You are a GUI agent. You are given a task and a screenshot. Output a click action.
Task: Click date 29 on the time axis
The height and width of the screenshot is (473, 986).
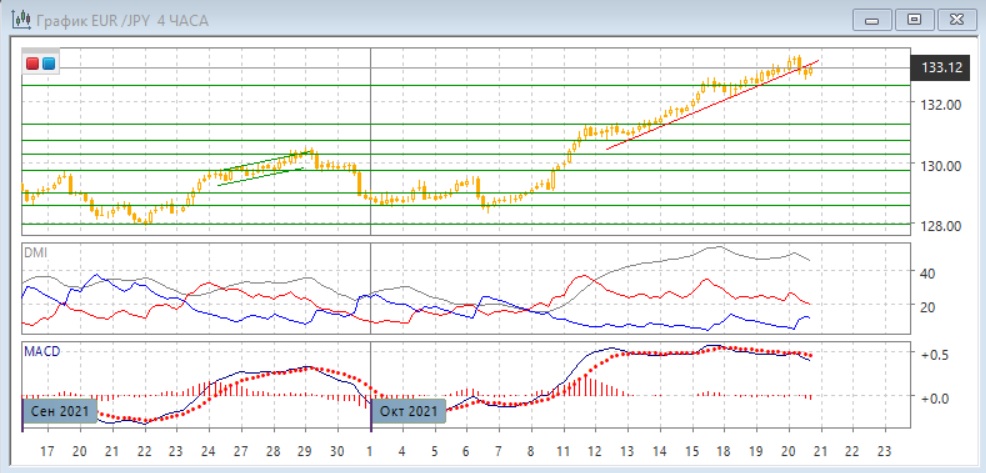(305, 451)
